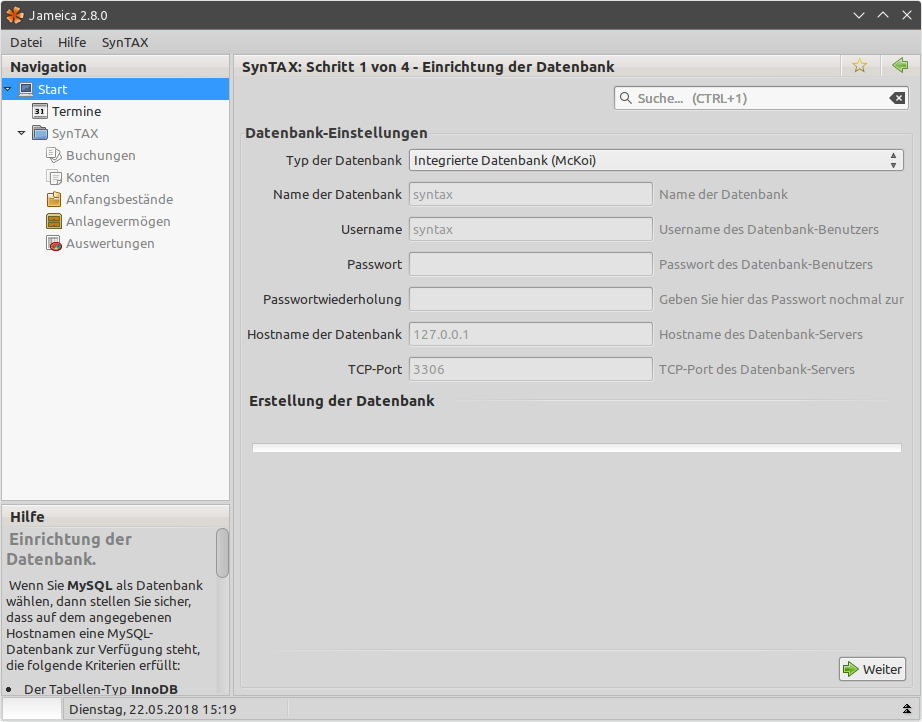
Task: Click the Weiter button
Action: click(872, 669)
